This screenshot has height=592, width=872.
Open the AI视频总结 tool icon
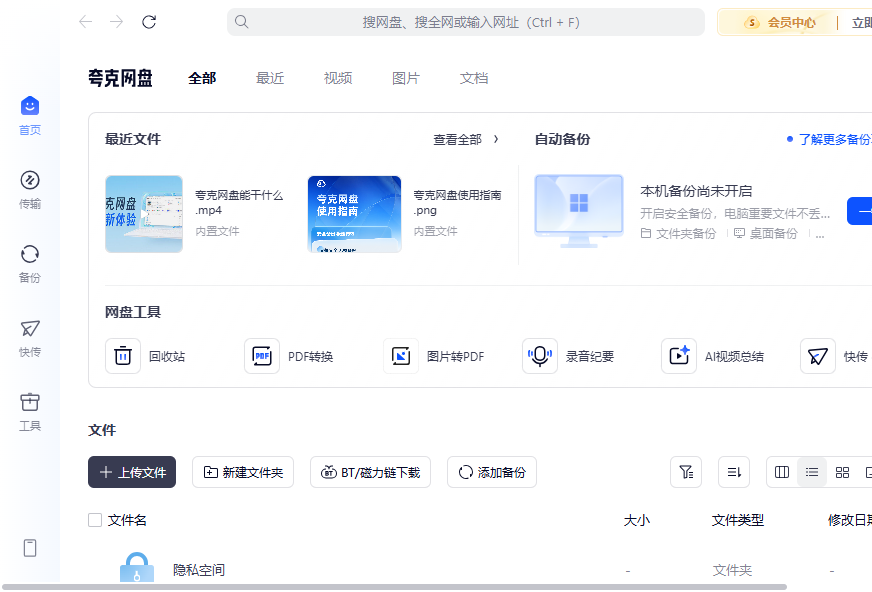pyautogui.click(x=679, y=356)
